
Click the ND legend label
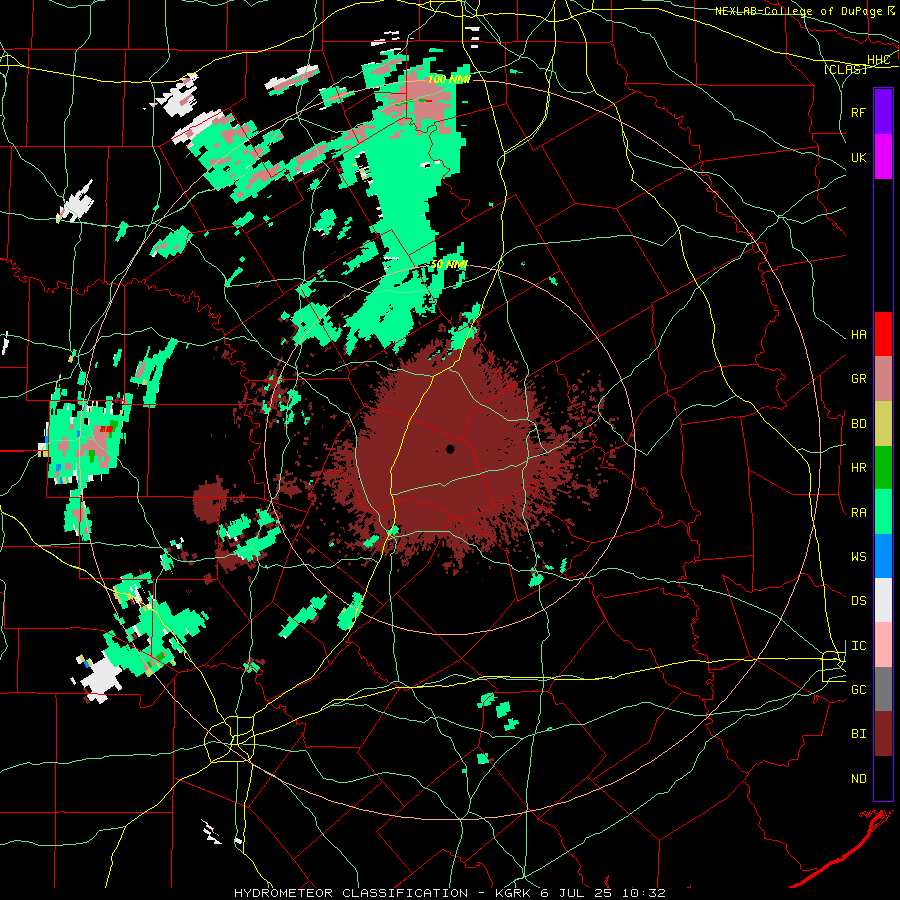858,779
